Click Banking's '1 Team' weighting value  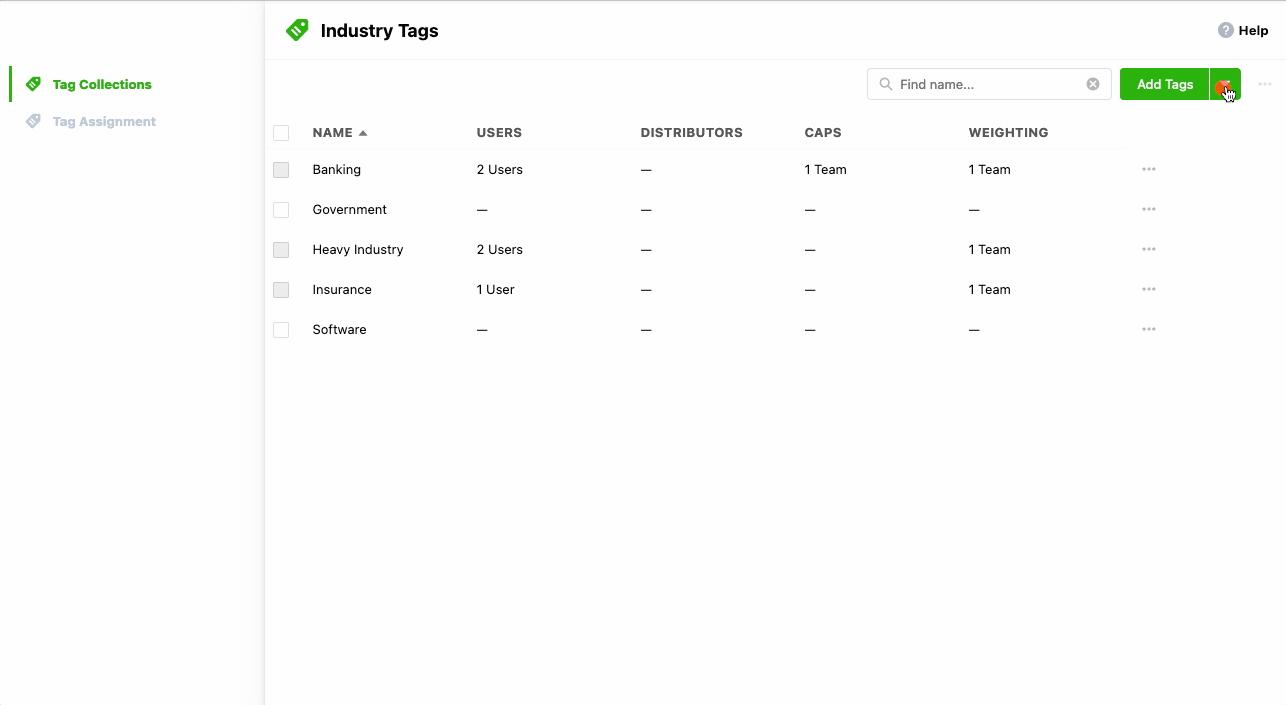(x=989, y=169)
